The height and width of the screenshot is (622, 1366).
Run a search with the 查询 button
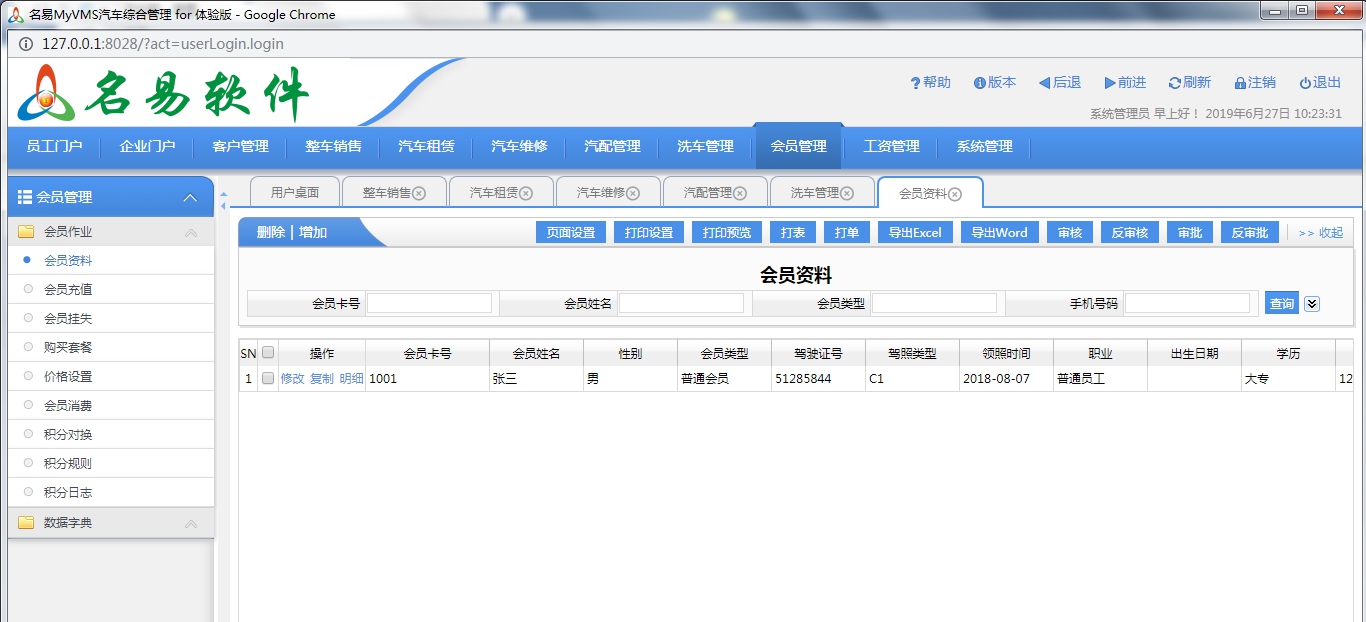[x=1281, y=302]
